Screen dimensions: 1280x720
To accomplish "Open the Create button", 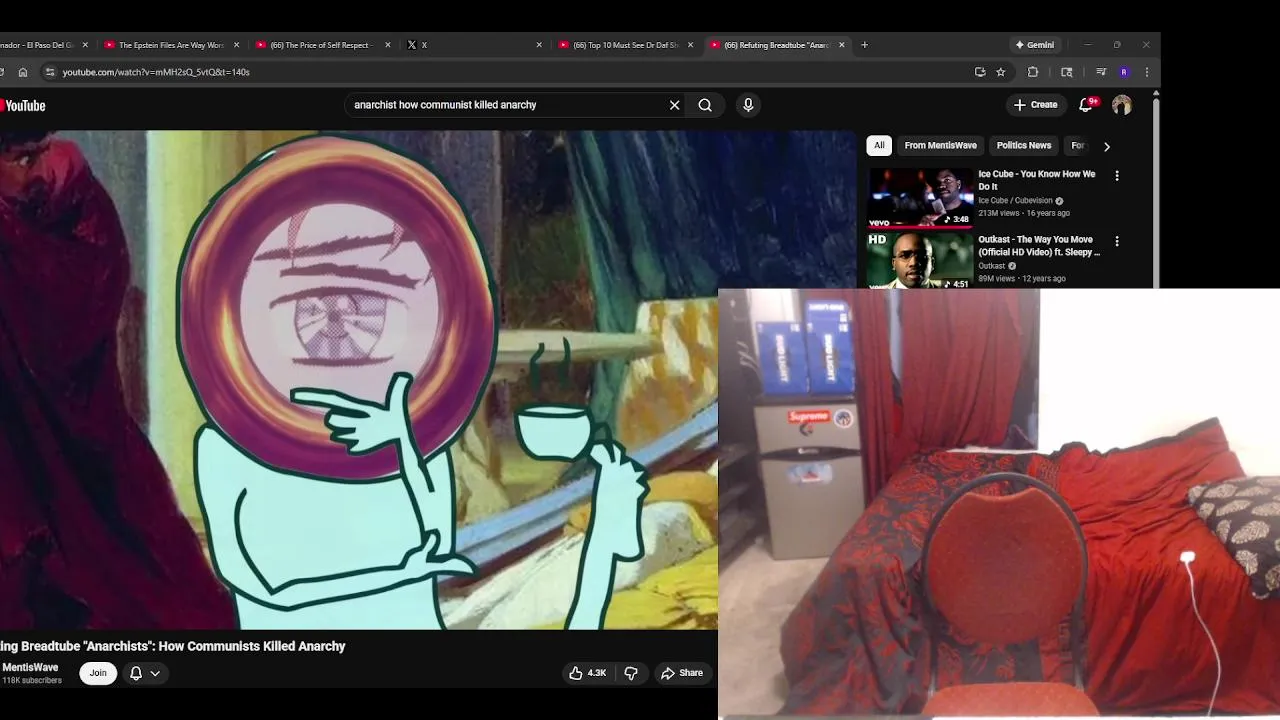I will 1035,105.
